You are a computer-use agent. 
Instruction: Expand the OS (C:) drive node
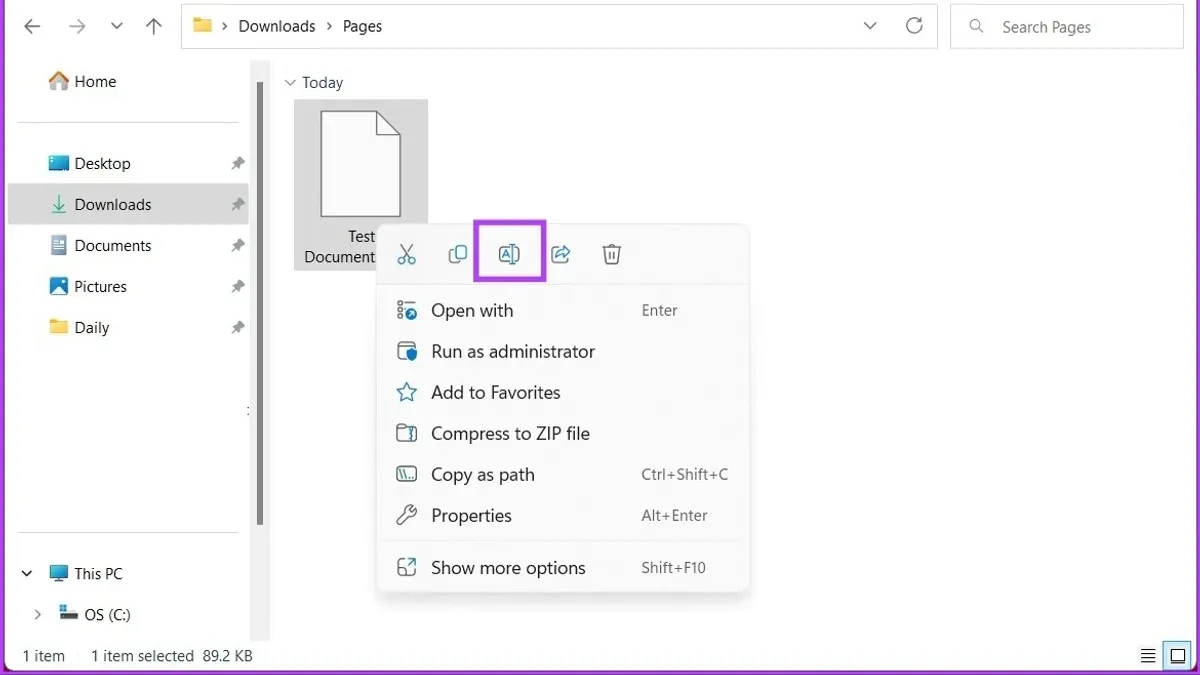(x=37, y=615)
